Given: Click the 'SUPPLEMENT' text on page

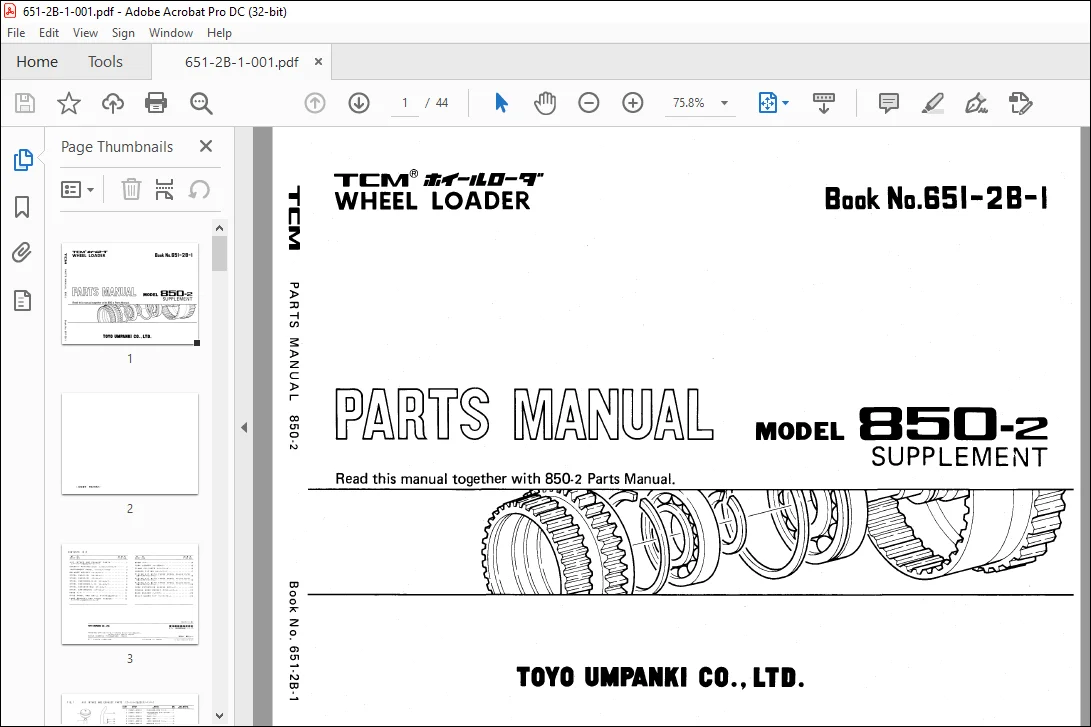Looking at the screenshot, I should click(959, 457).
